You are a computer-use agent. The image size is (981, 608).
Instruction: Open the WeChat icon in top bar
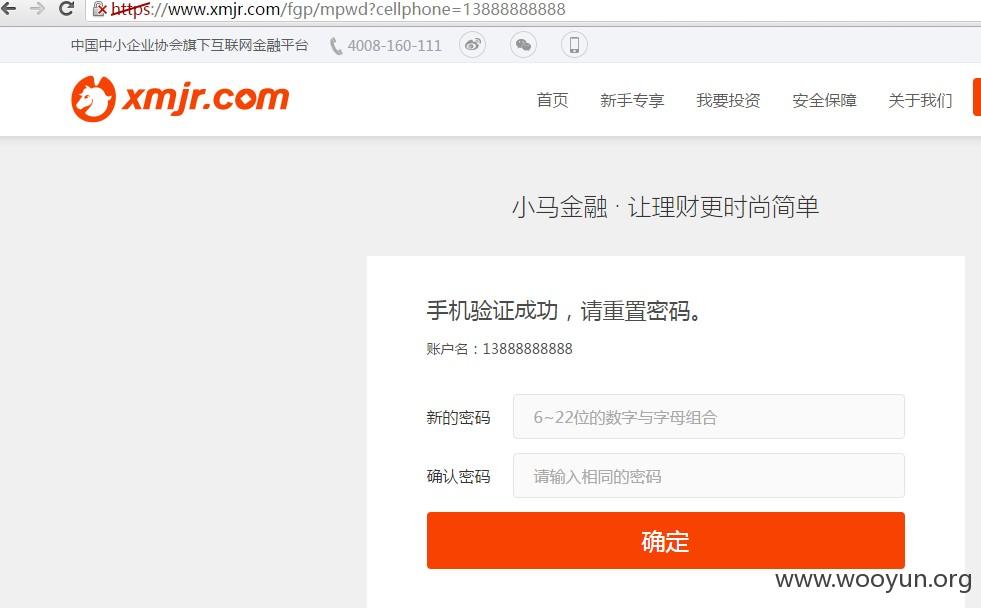pyautogui.click(x=523, y=45)
